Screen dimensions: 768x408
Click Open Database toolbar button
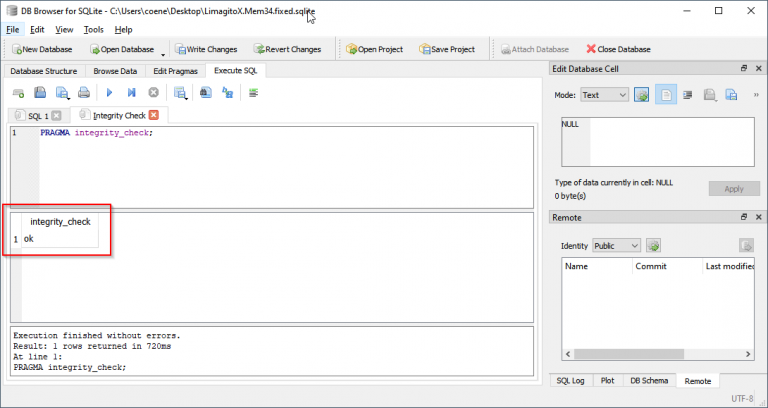pyautogui.click(x=122, y=49)
